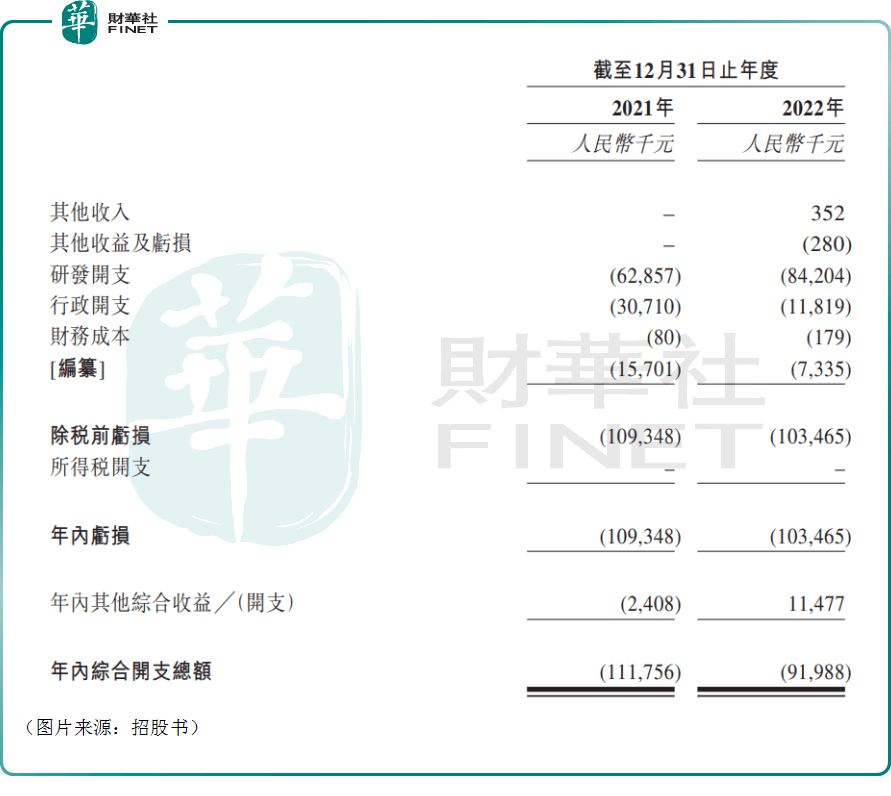Select the 財務成本 row label
Viewport: 891px width, 796px height.
tap(90, 337)
